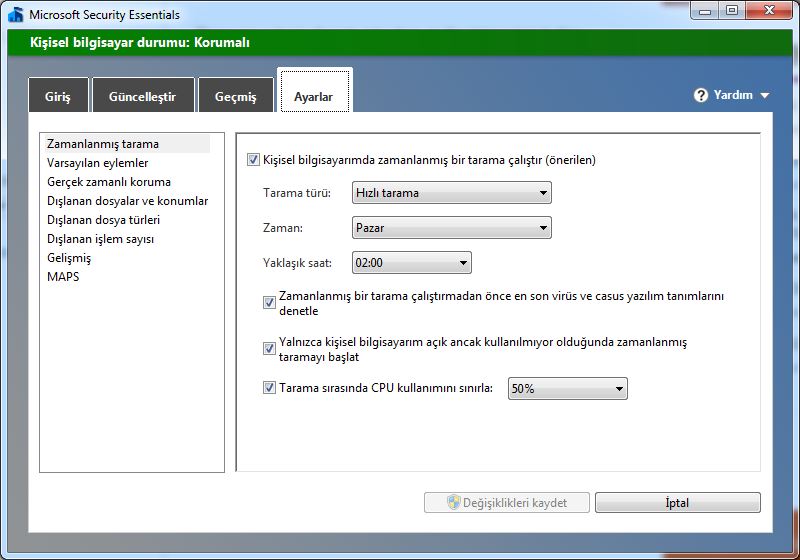Switch to the Güncelleştir tab
Image resolution: width=800 pixels, height=560 pixels.
tap(141, 97)
